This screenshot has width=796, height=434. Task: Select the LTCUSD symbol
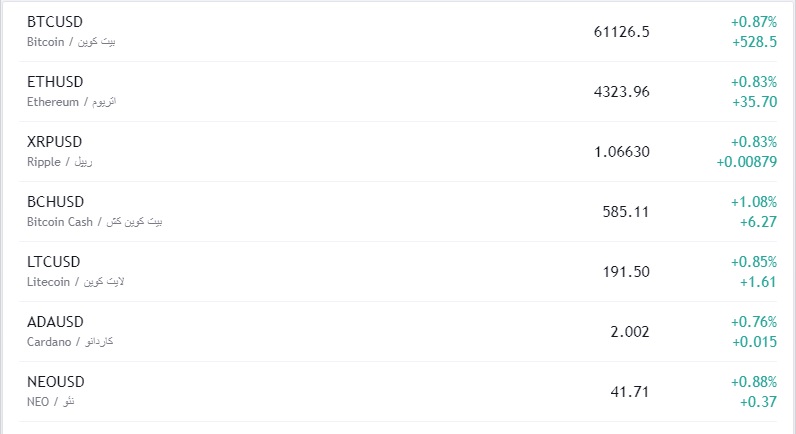pyautogui.click(x=54, y=261)
